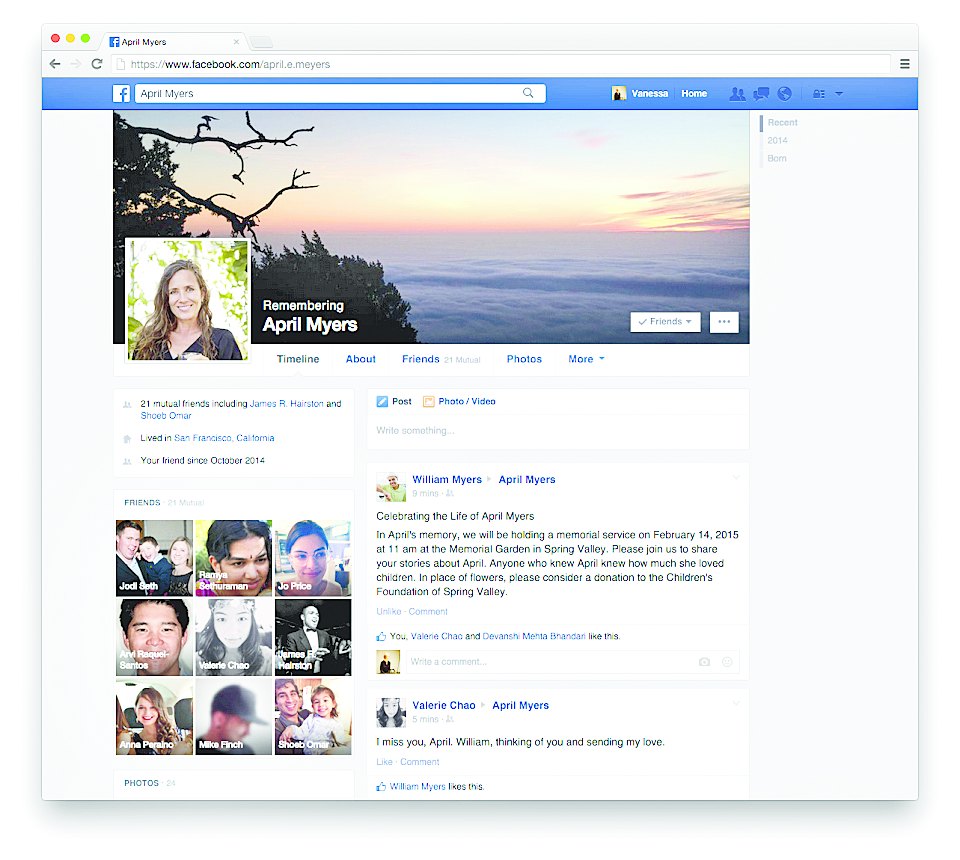The image size is (960, 860).
Task: Unlike William Myers' memorial post
Action: [389, 612]
